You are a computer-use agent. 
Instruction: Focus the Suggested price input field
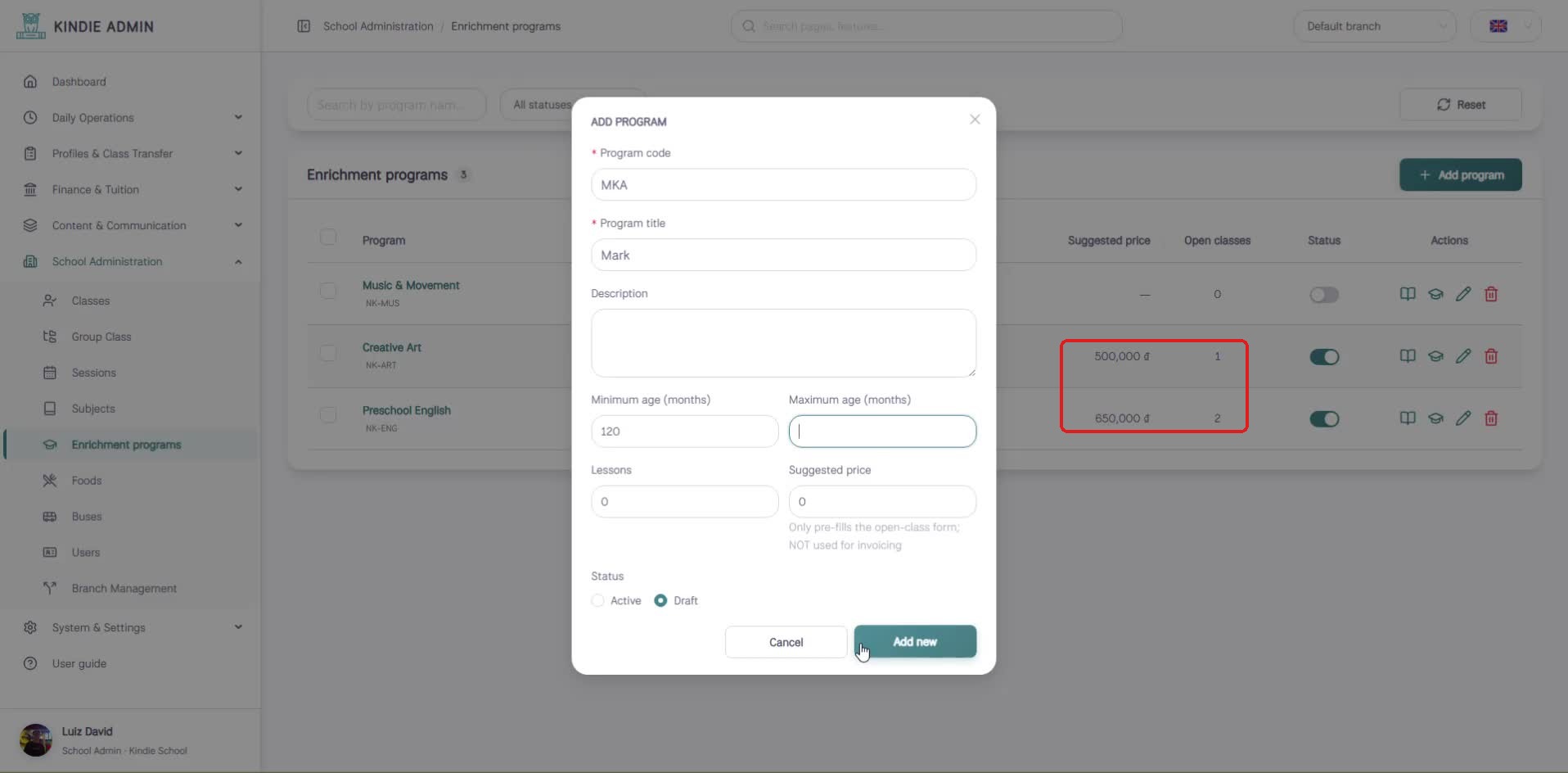click(882, 501)
